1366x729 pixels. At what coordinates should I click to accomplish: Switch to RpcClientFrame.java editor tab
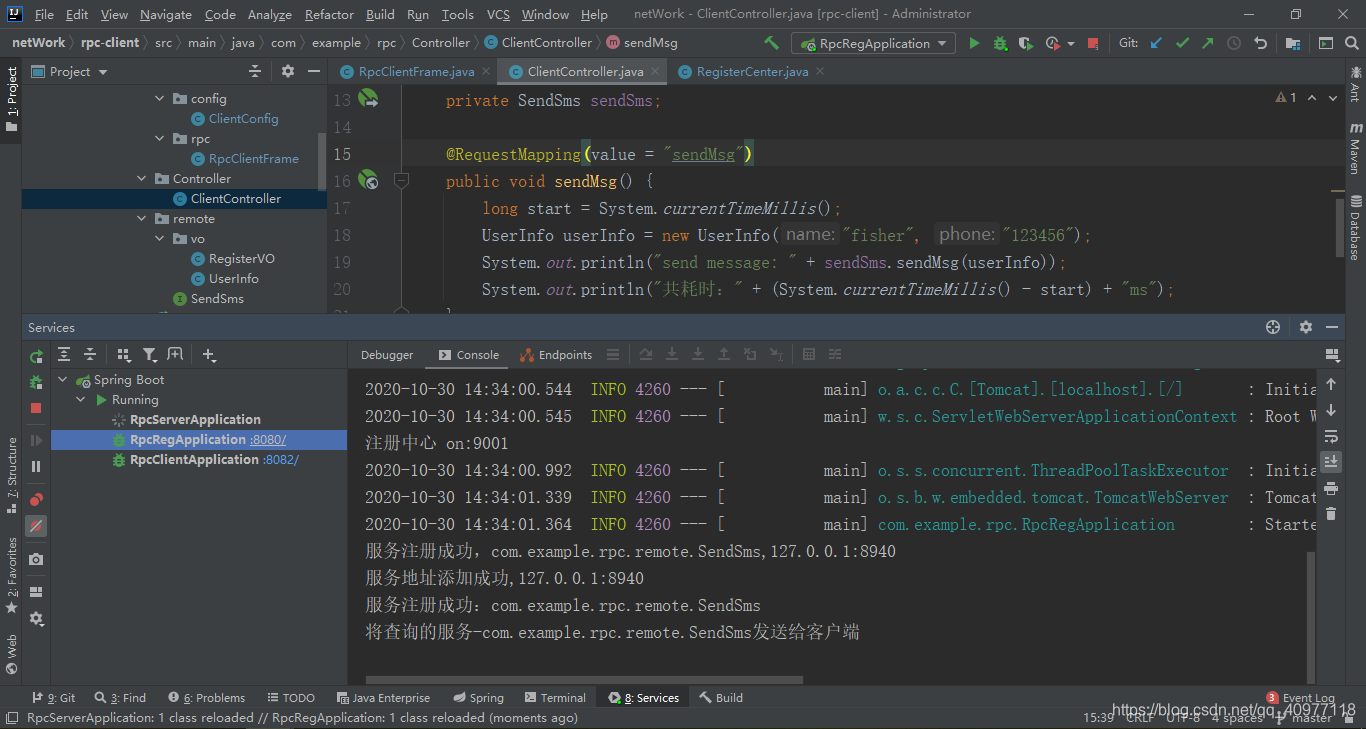pos(416,71)
